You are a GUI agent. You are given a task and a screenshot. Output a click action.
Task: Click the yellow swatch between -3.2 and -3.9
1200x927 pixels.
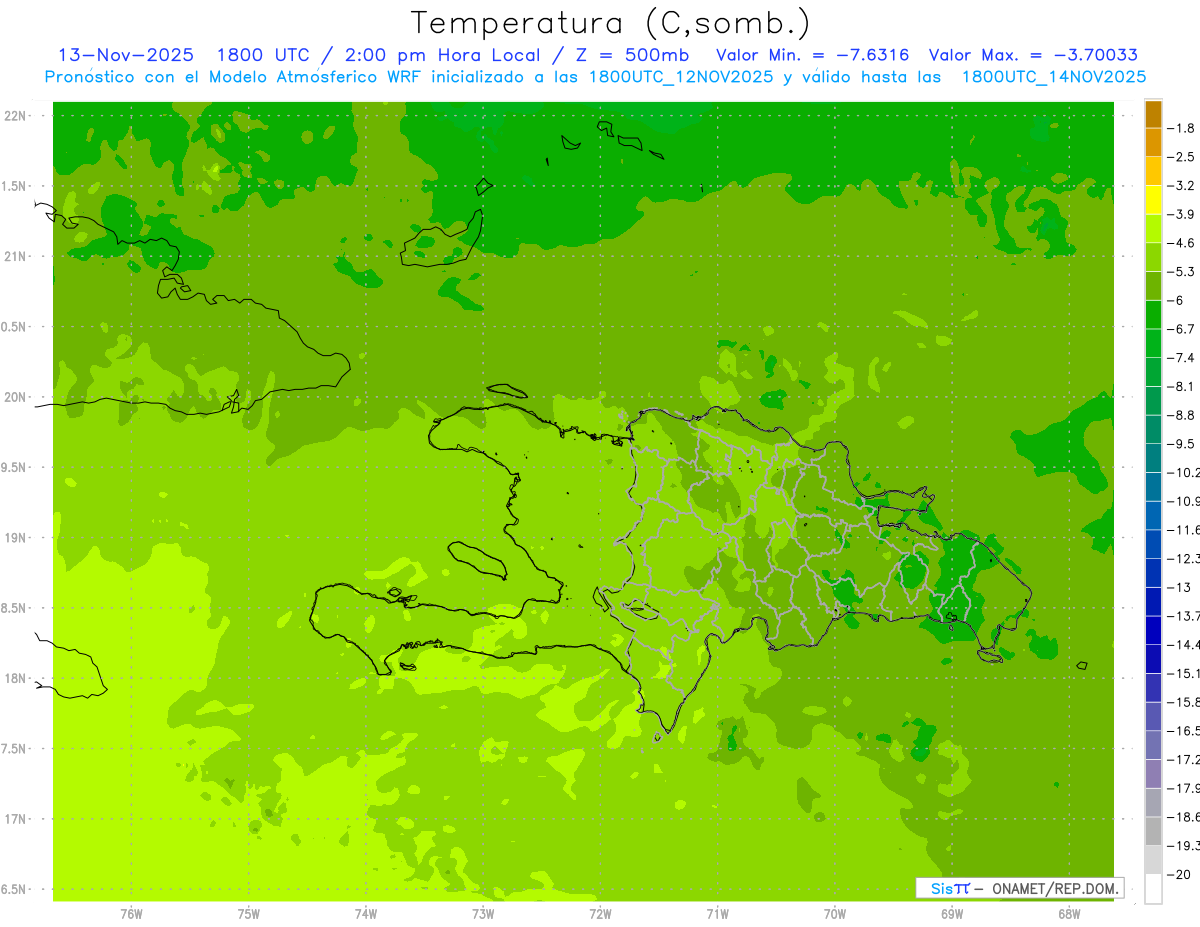point(1153,200)
